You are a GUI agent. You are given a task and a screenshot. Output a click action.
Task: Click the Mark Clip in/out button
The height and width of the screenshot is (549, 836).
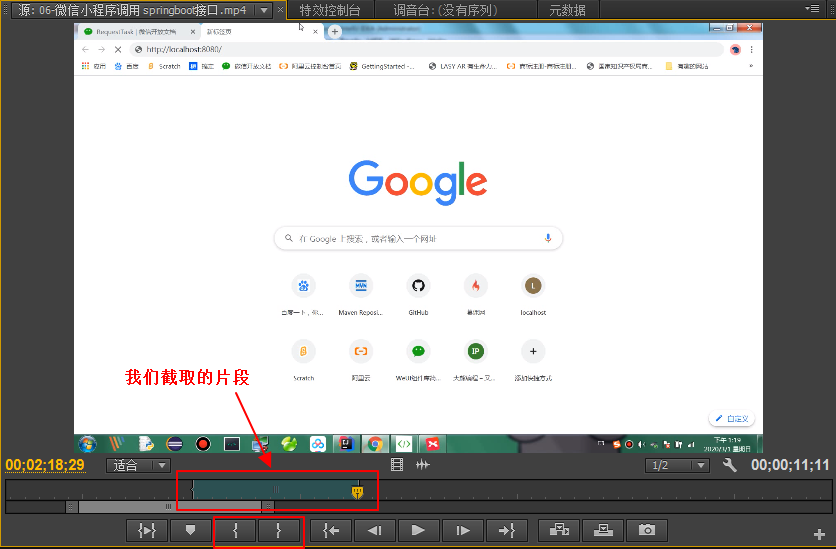click(x=147, y=530)
